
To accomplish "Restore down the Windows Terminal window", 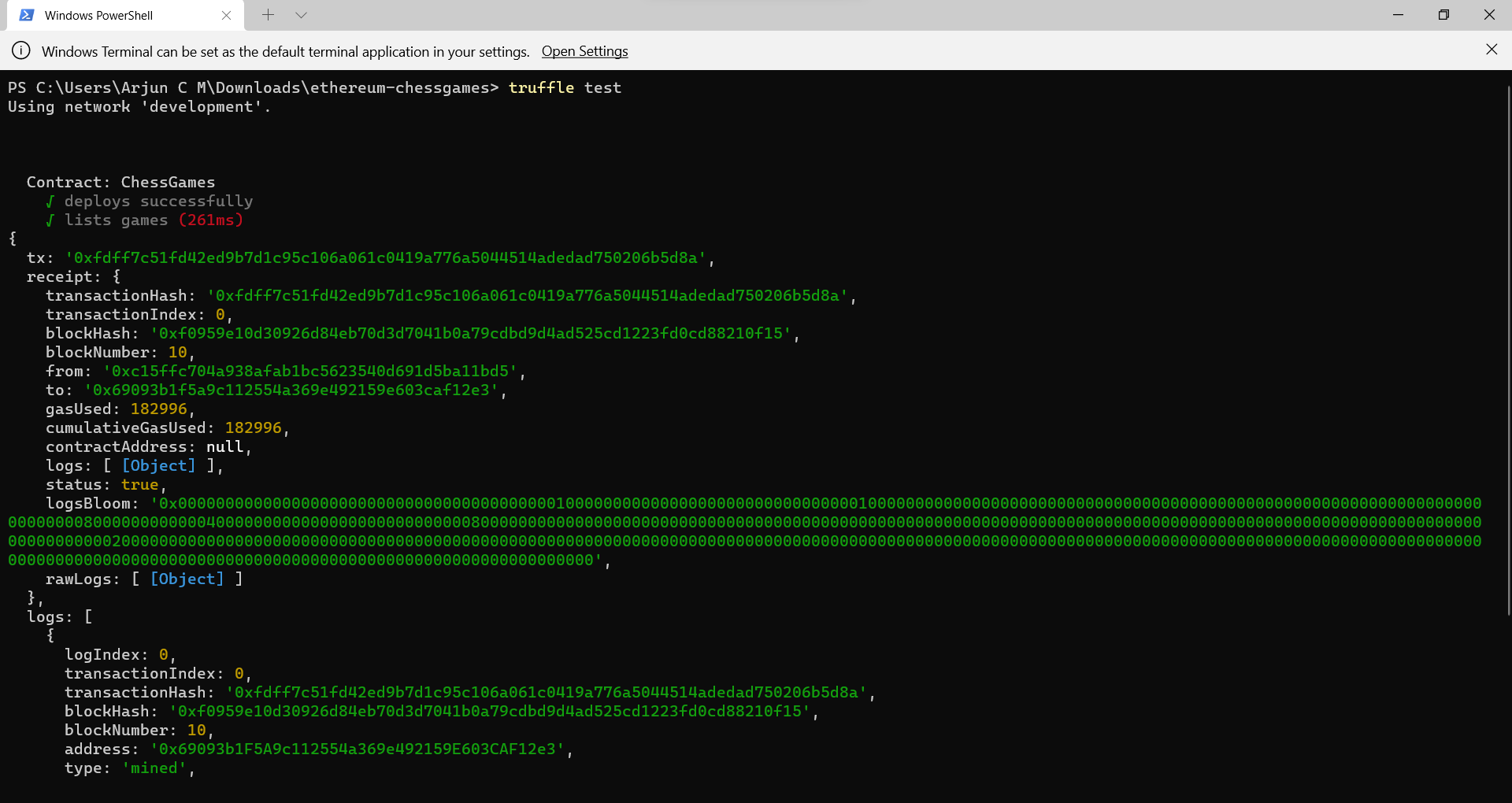I will [x=1443, y=15].
